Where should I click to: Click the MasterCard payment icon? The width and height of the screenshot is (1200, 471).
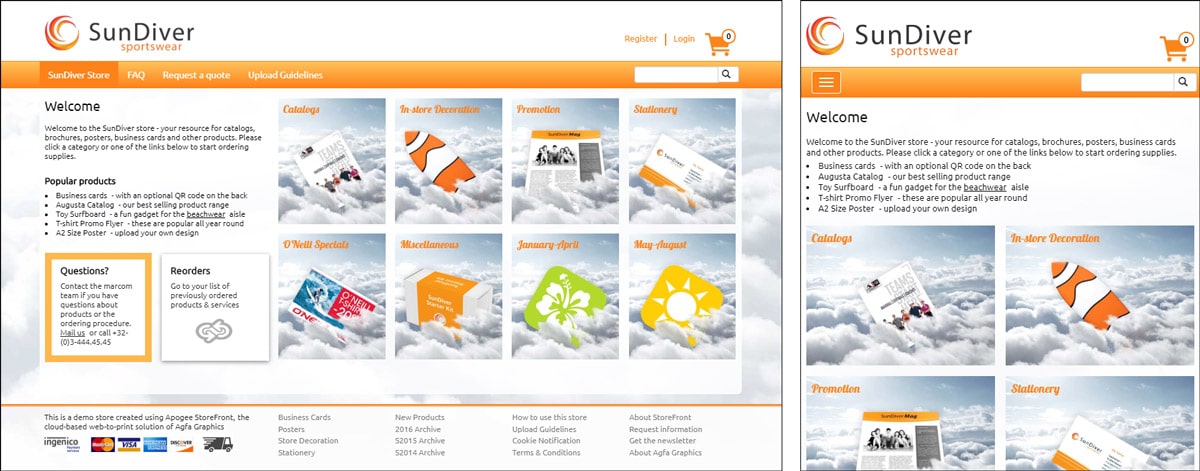click(102, 444)
